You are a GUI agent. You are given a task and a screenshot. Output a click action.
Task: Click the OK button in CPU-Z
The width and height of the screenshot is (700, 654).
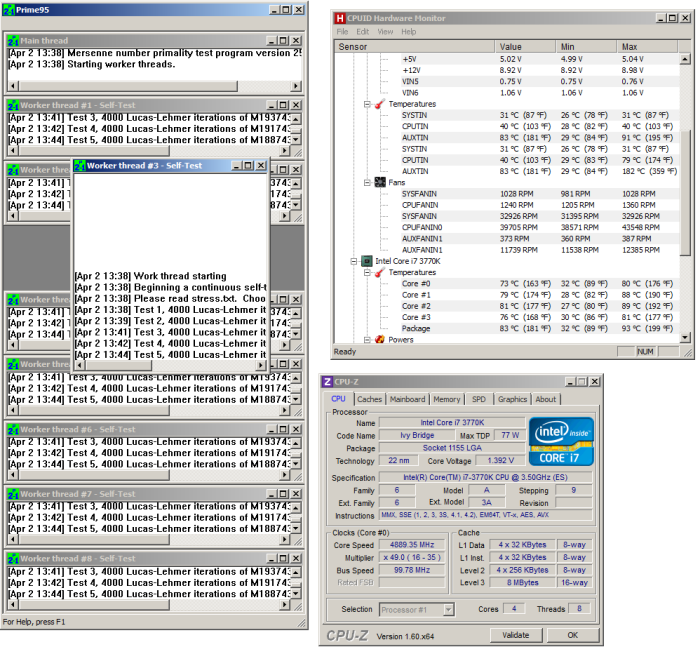coord(573,635)
